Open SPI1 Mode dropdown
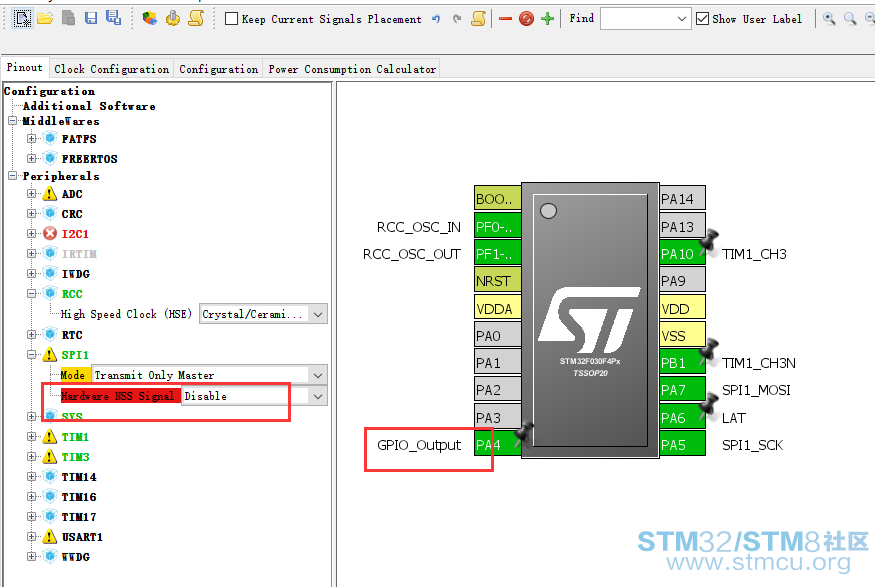This screenshot has width=875, height=587. click(210, 375)
